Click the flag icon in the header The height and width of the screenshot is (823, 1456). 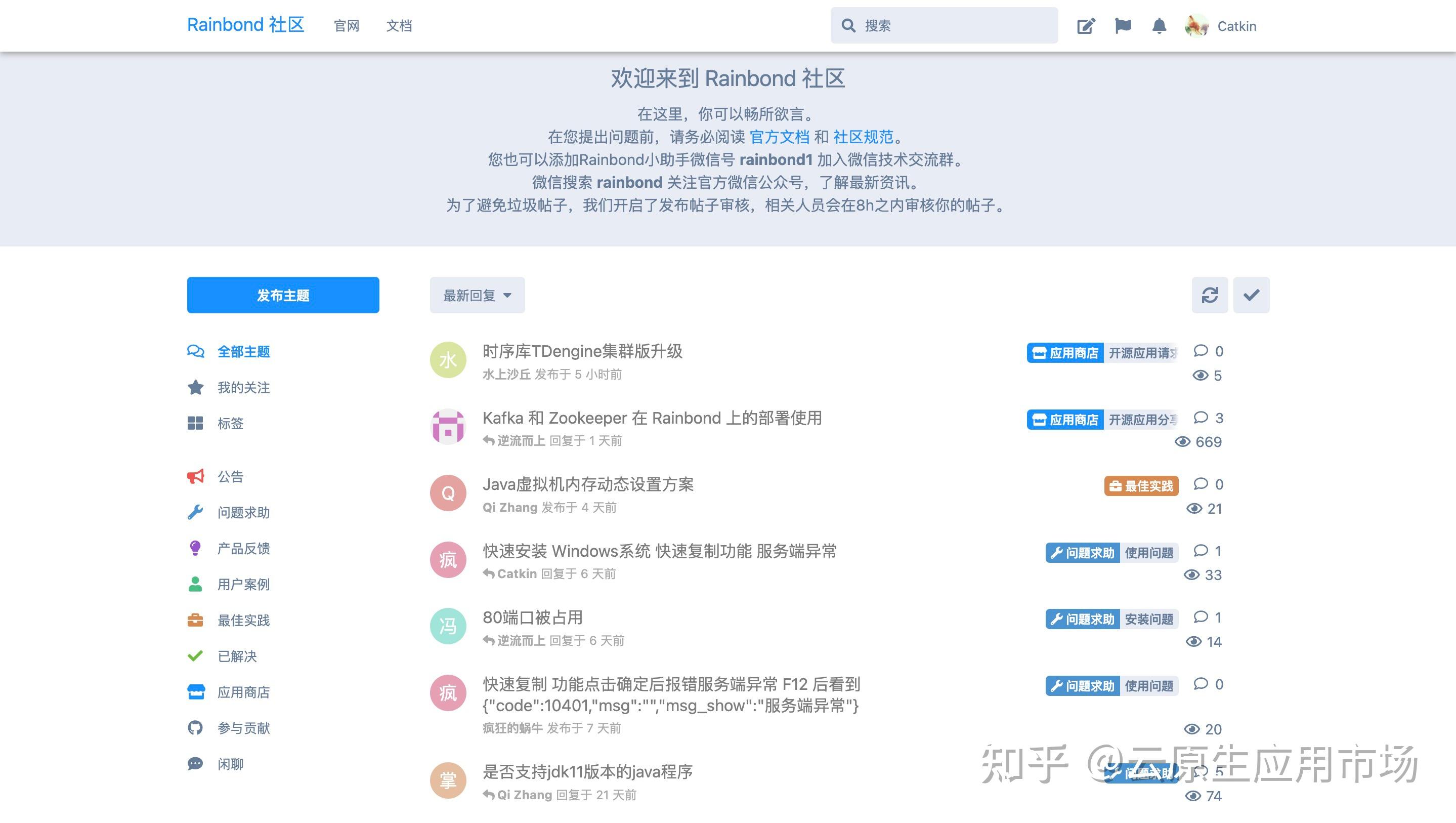[1123, 25]
